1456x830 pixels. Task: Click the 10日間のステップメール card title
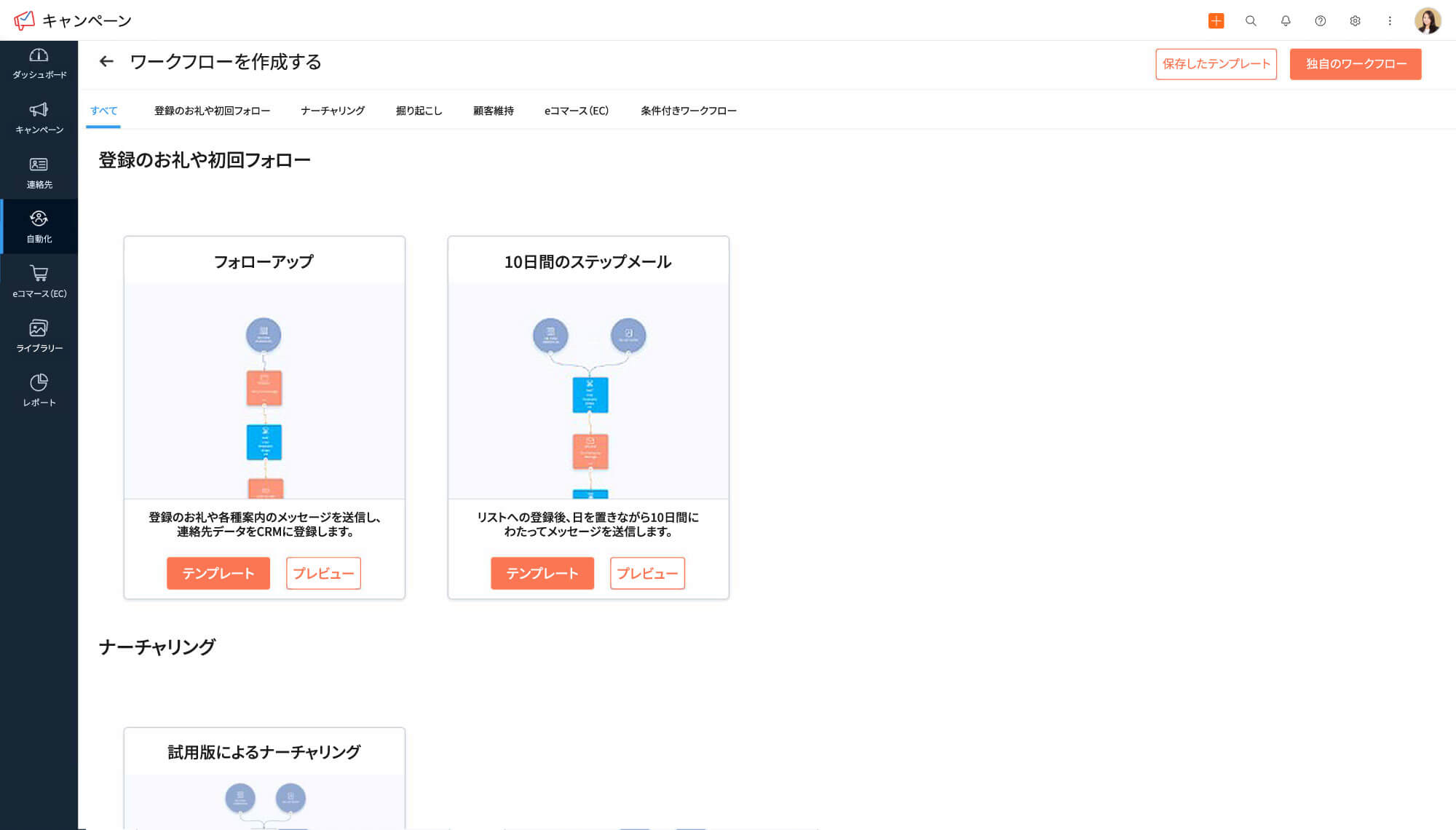click(588, 262)
